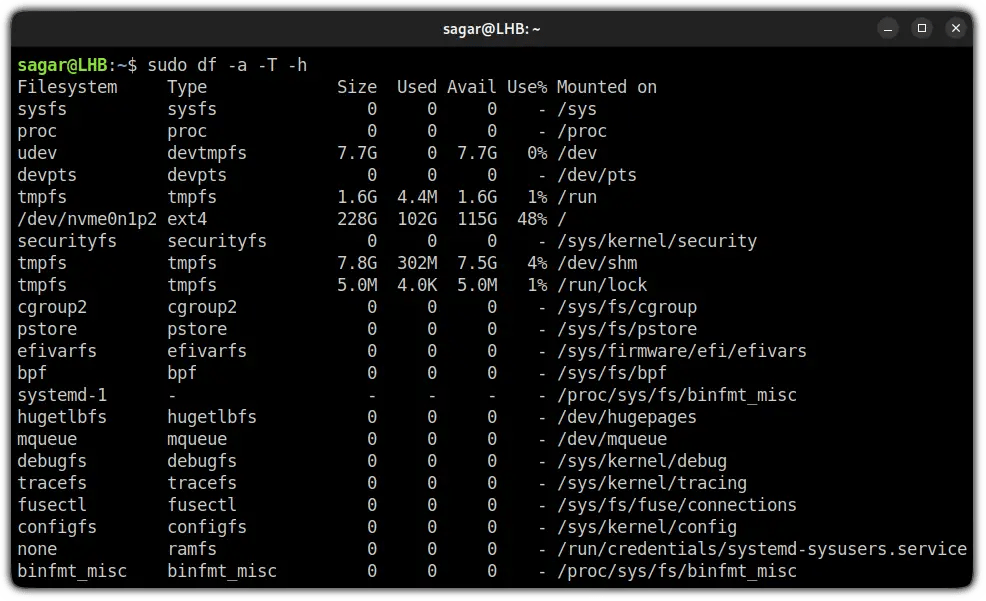The width and height of the screenshot is (986, 601).
Task: Click the /dev/shm mount path
Action: pyautogui.click(x=600, y=262)
